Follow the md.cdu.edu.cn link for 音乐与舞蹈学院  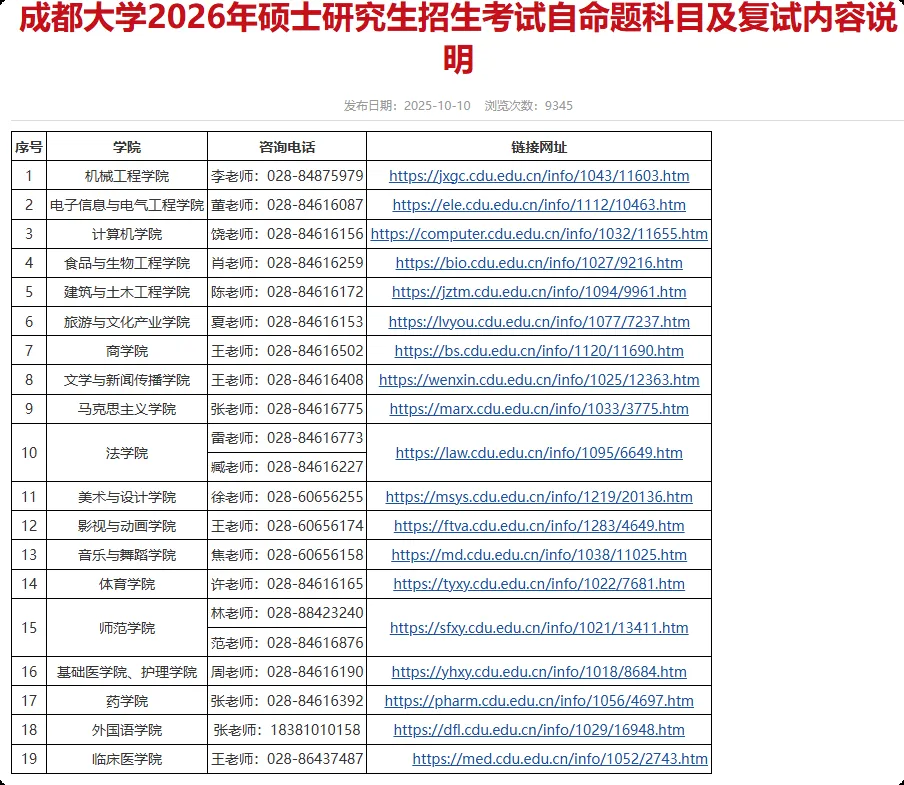539,555
